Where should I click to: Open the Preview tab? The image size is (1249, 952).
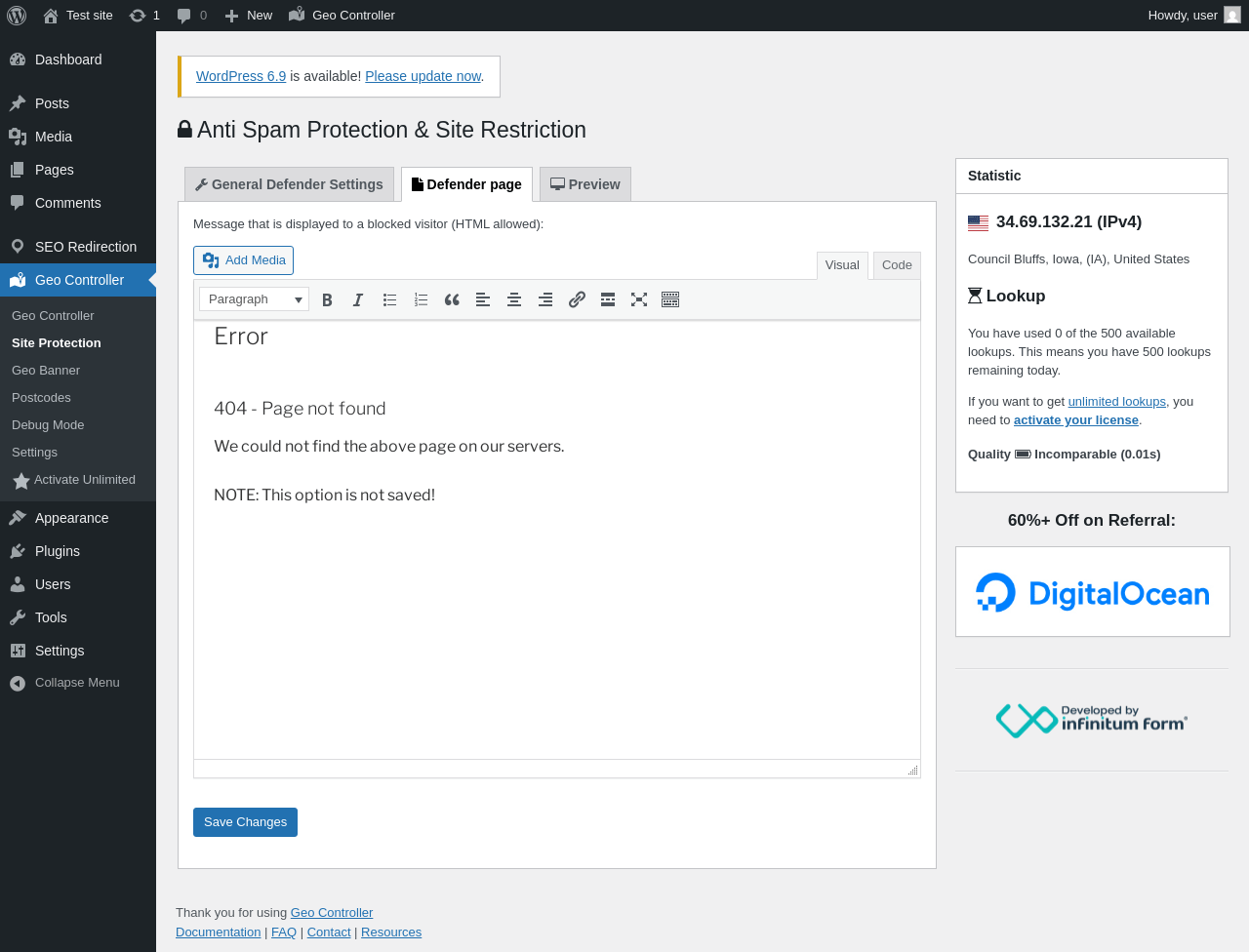click(585, 184)
